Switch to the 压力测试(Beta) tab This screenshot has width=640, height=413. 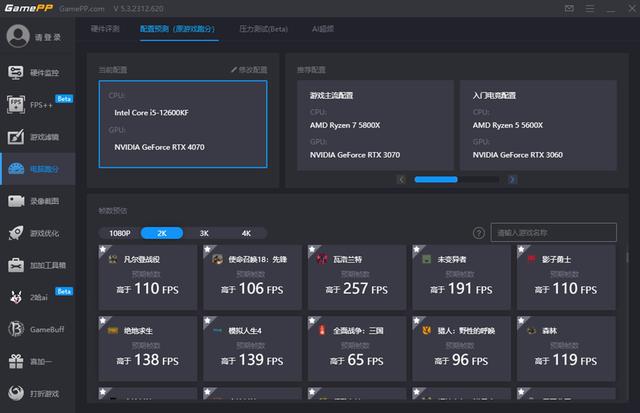pos(263,29)
